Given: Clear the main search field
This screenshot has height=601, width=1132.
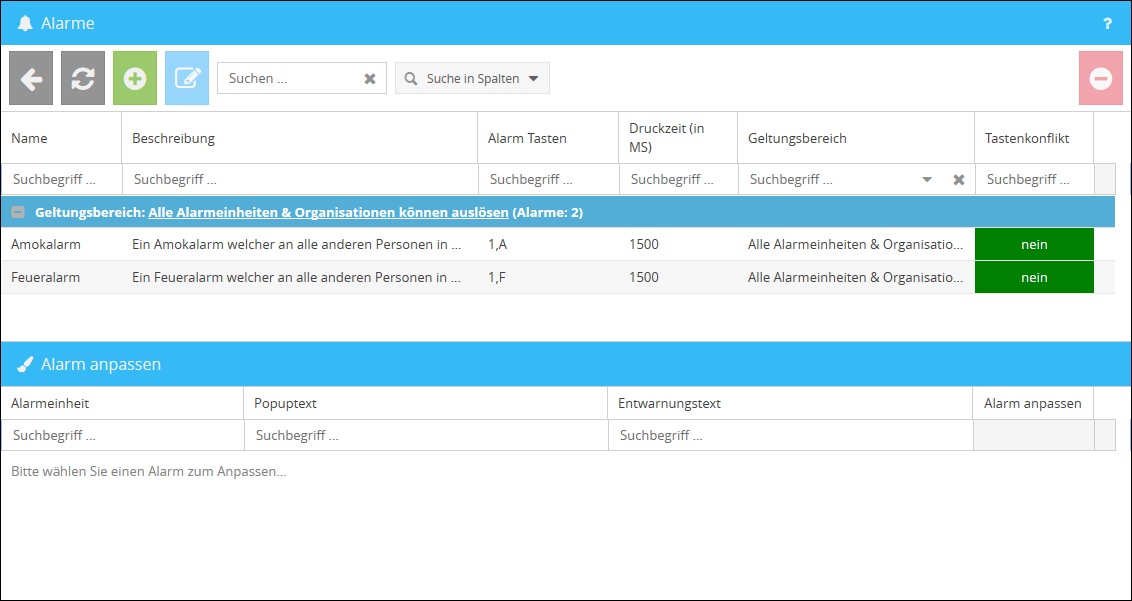Looking at the screenshot, I should pos(370,79).
